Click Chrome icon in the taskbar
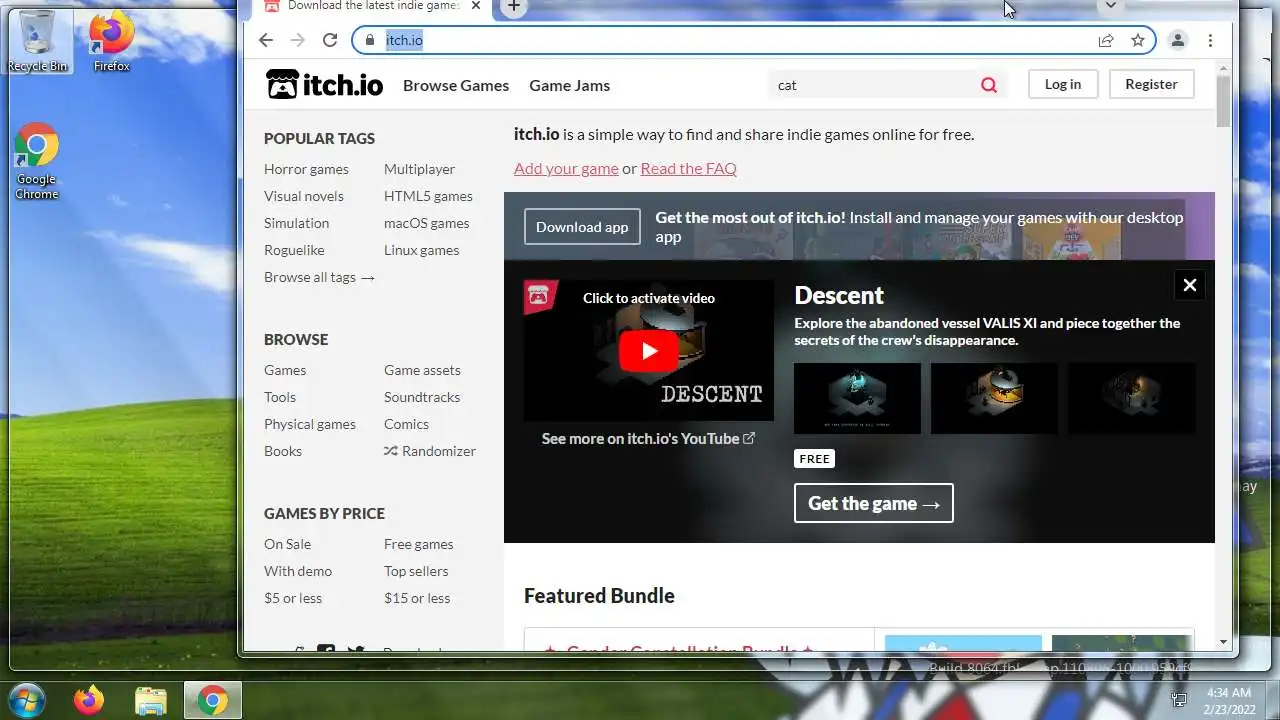The image size is (1280, 720). [x=211, y=700]
